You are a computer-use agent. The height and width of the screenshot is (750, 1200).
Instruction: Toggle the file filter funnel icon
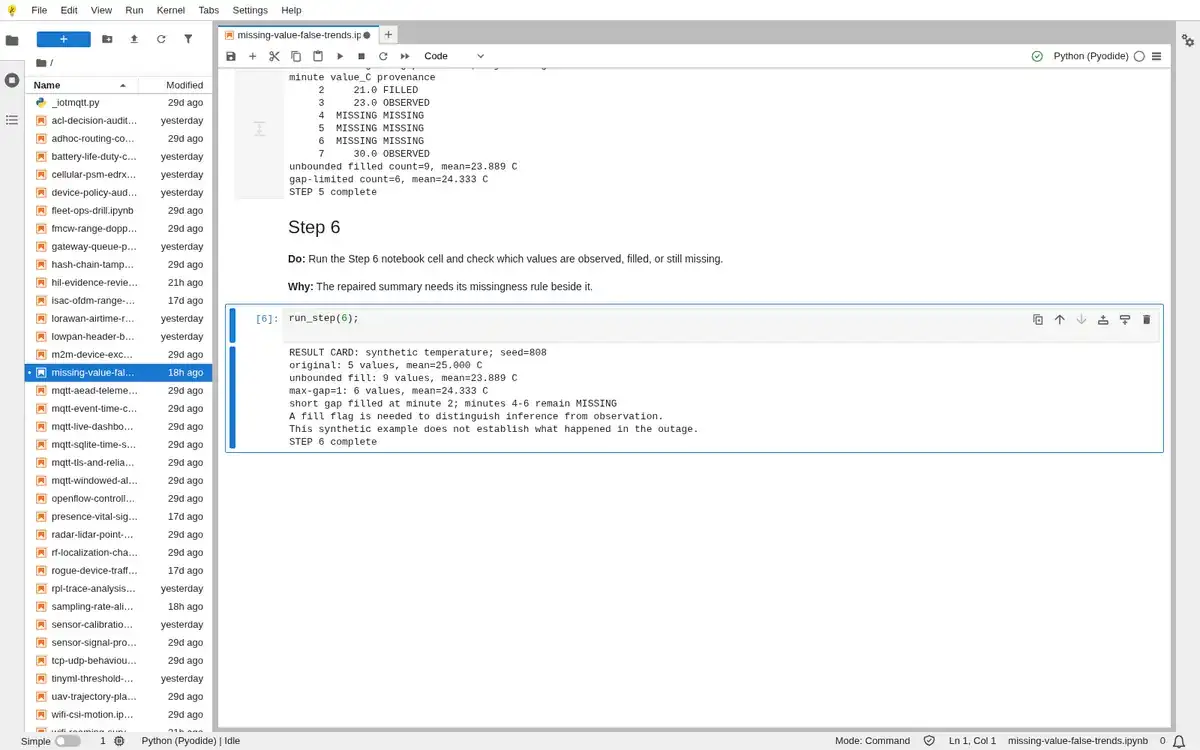[x=188, y=39]
